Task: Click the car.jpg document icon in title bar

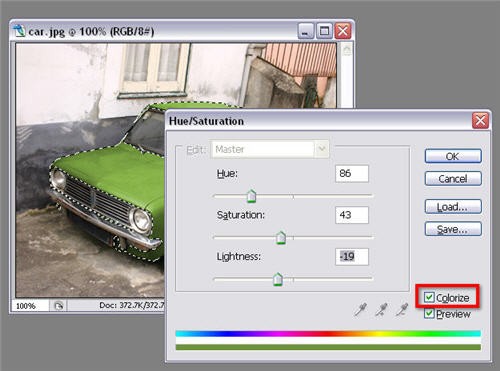Action: point(19,31)
